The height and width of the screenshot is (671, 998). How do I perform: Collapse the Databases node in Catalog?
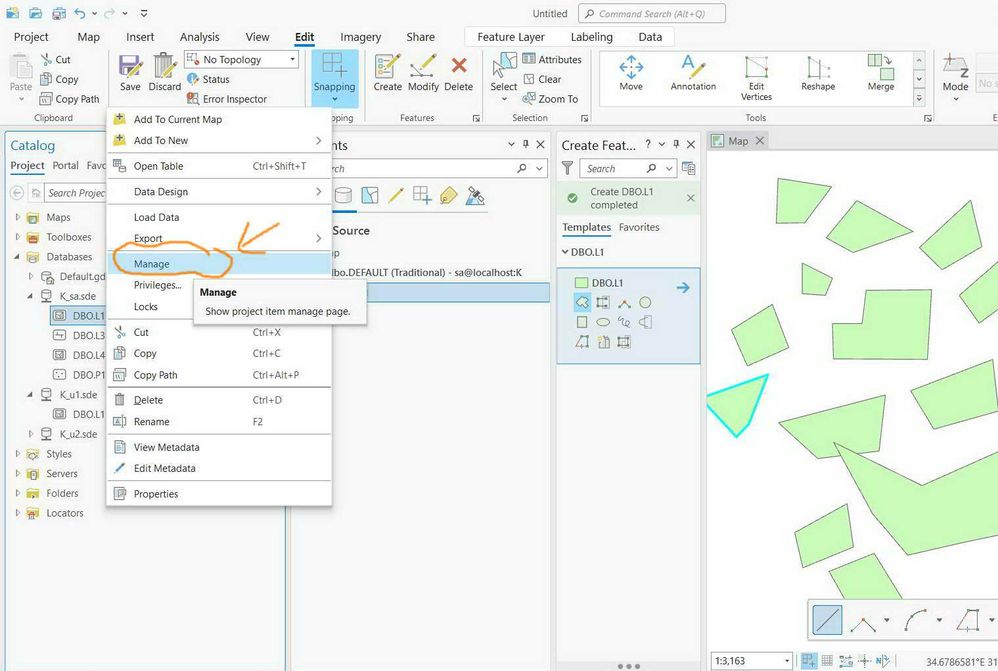[x=17, y=257]
